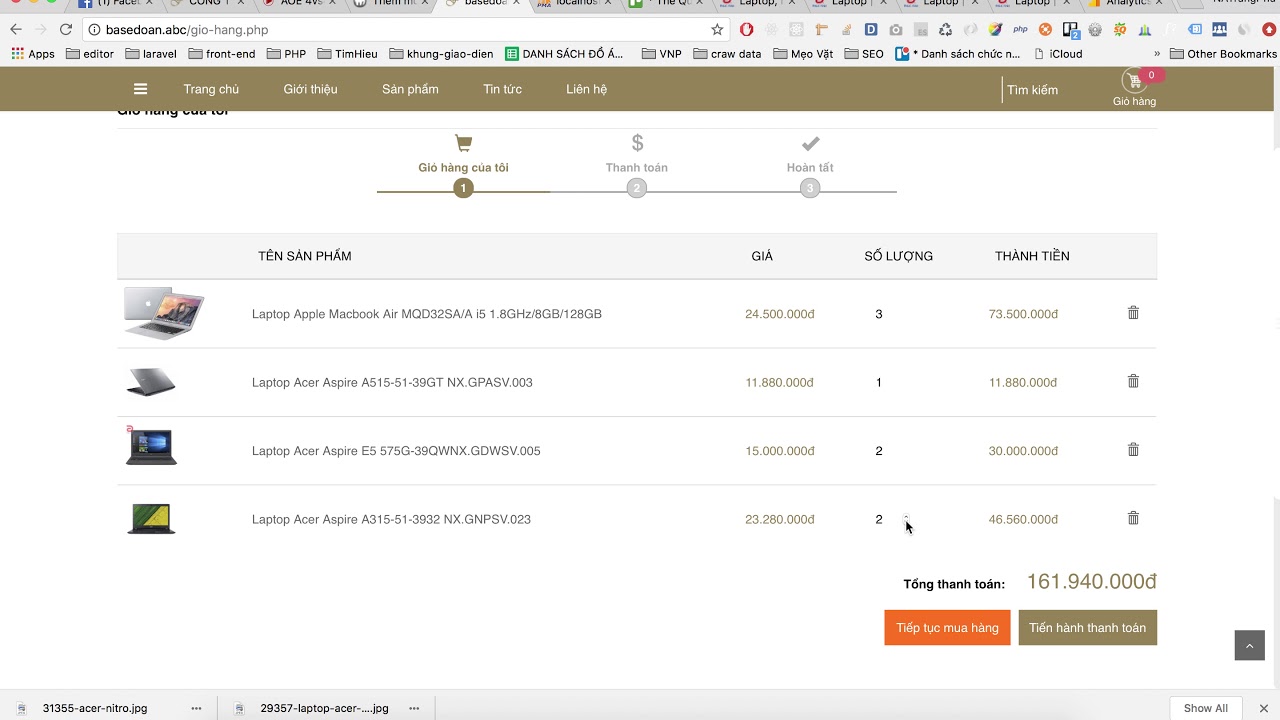Open options menu for 31355-acer-nitro.jpg download
The width and height of the screenshot is (1280, 720).
point(196,708)
